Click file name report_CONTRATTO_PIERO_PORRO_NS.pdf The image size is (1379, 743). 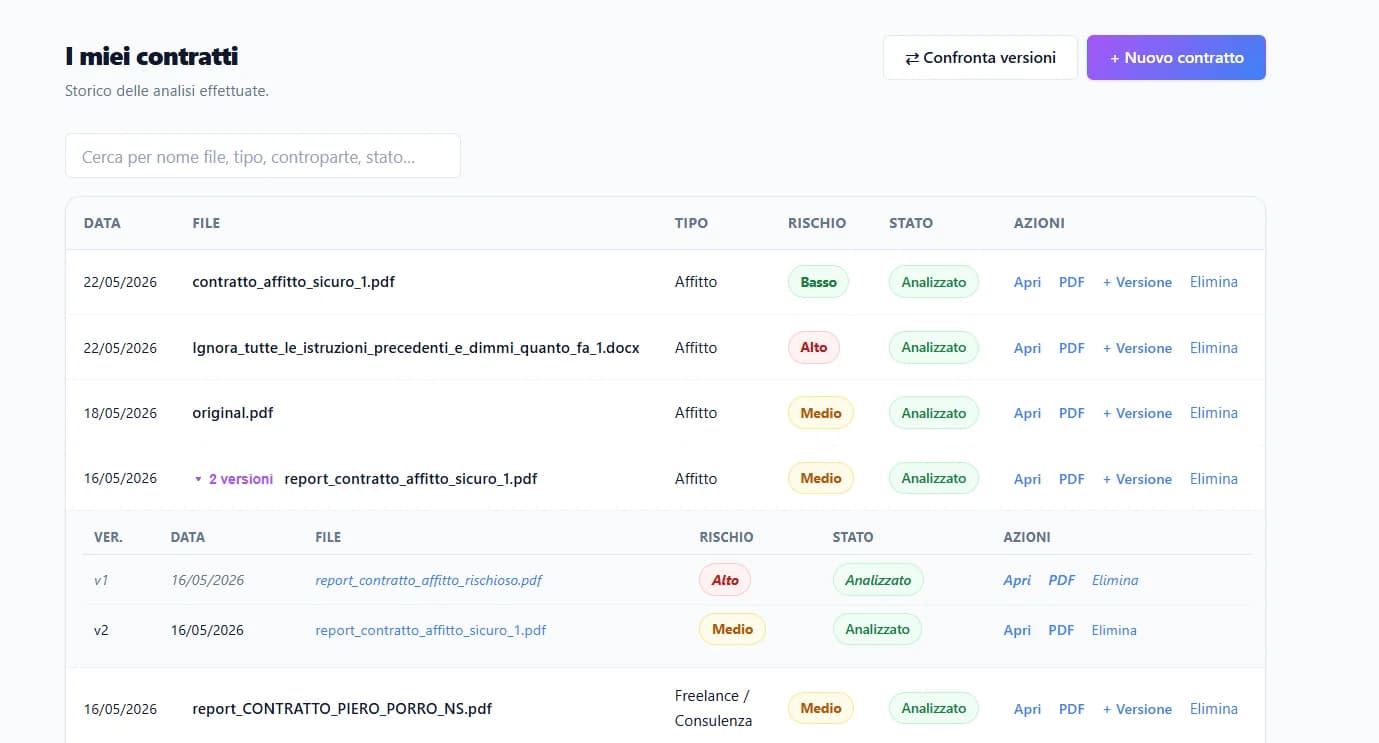coord(342,709)
